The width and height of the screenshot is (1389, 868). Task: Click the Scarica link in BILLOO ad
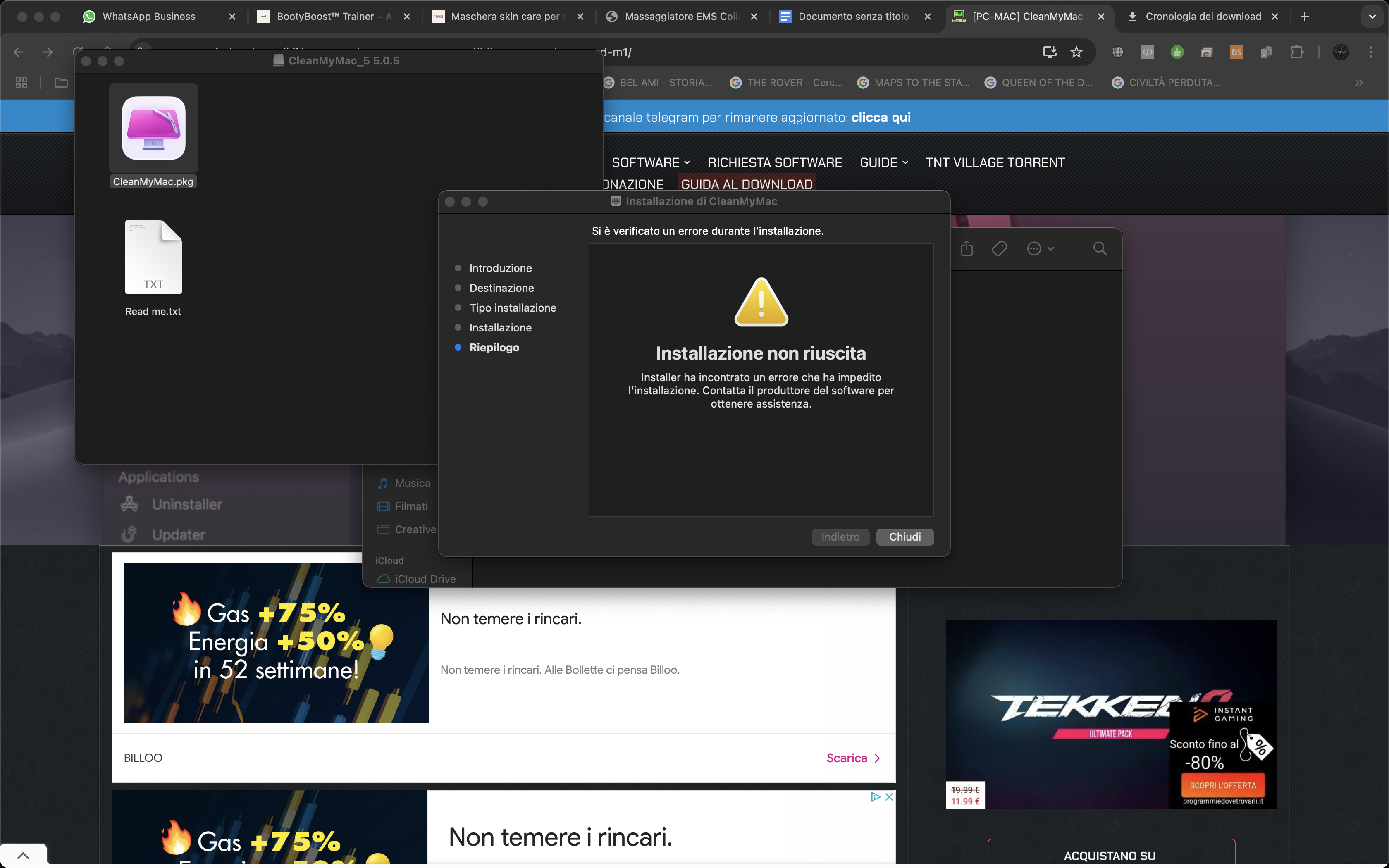[853, 758]
